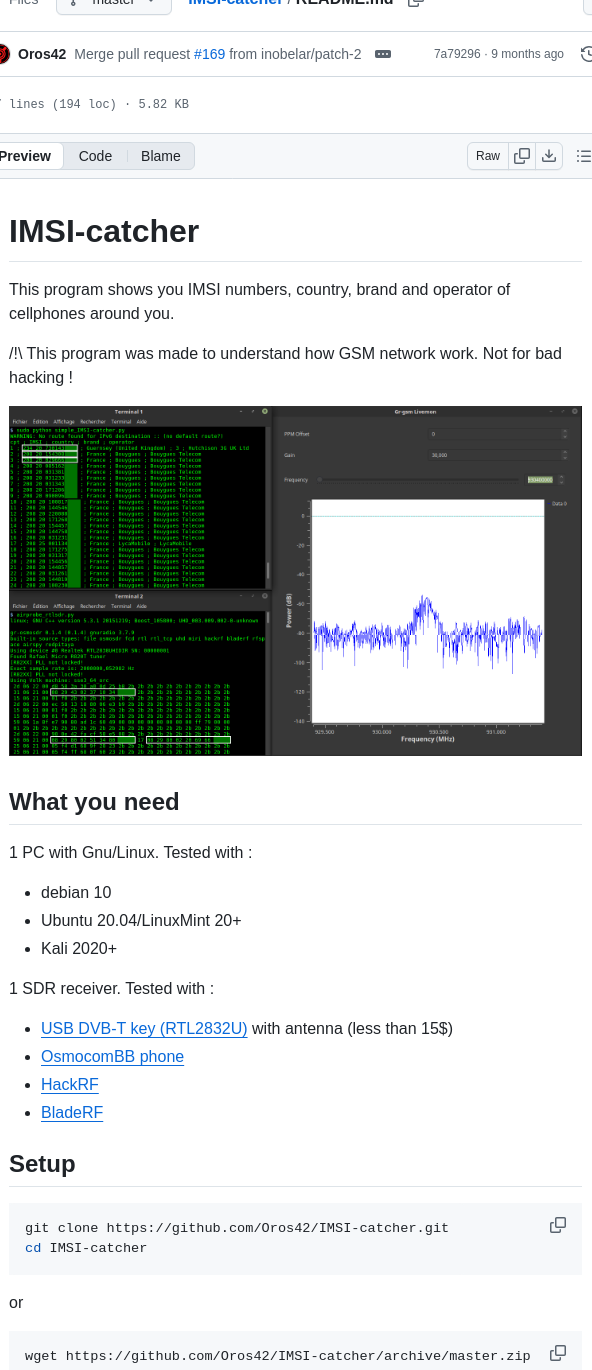The width and height of the screenshot is (592, 1370).
Task: Click the Oros42 avatar image
Action: (3, 54)
